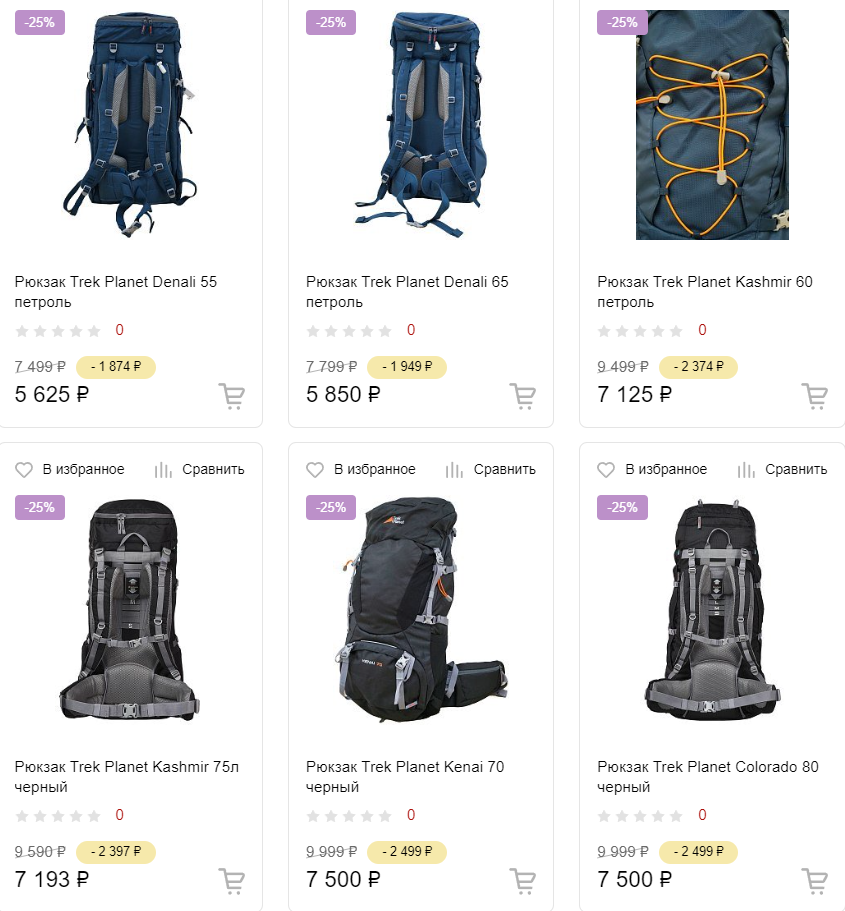Image resolution: width=845 pixels, height=911 pixels.
Task: Open Рюкзак Trek Planet Kenai 70 черный link
Action: [405, 777]
